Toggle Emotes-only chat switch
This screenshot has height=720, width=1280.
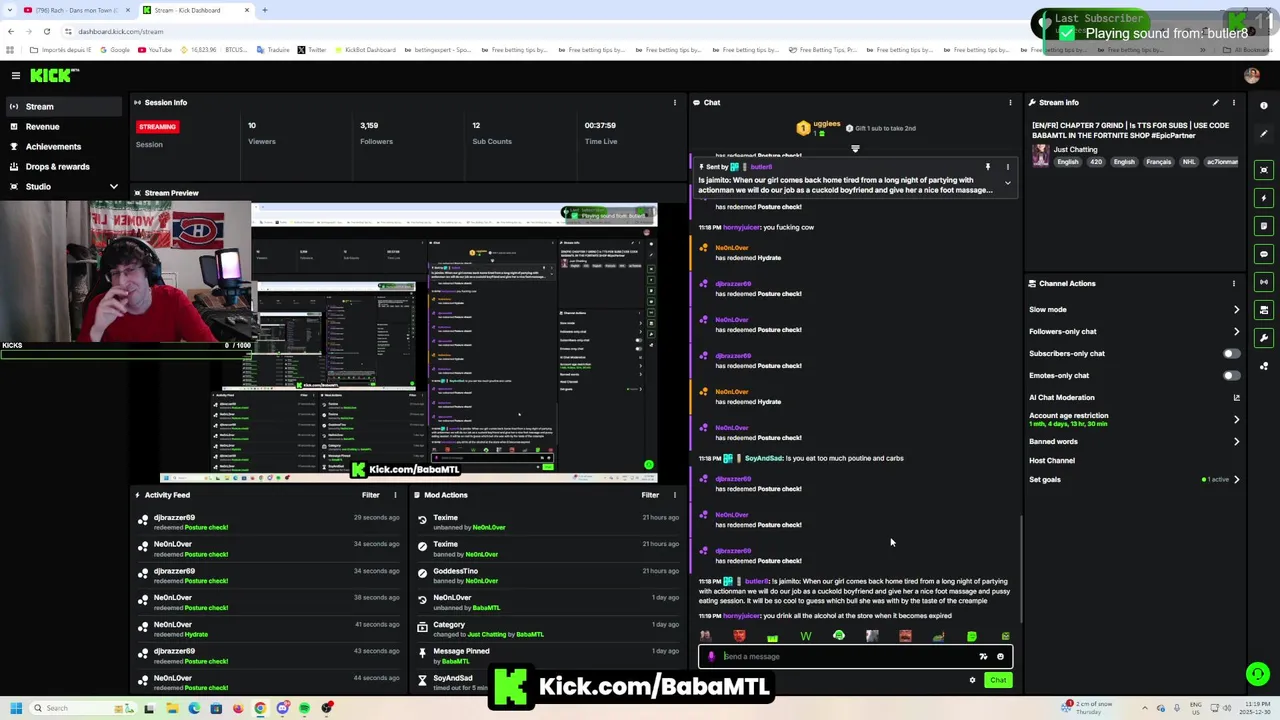[1231, 375]
